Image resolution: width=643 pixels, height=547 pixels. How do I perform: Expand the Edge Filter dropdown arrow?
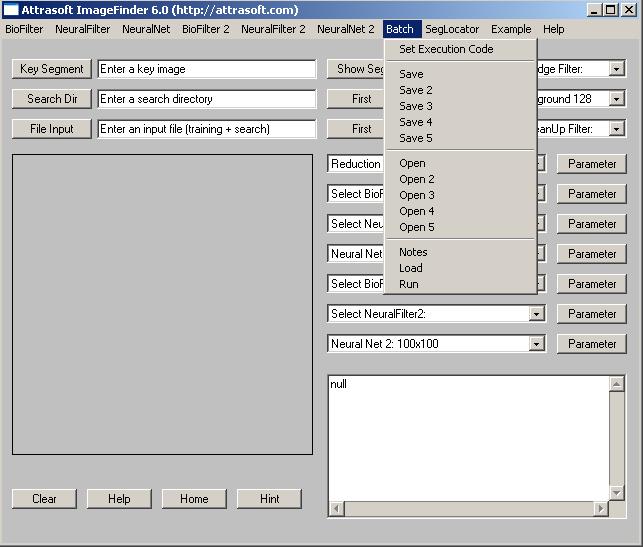[617, 69]
